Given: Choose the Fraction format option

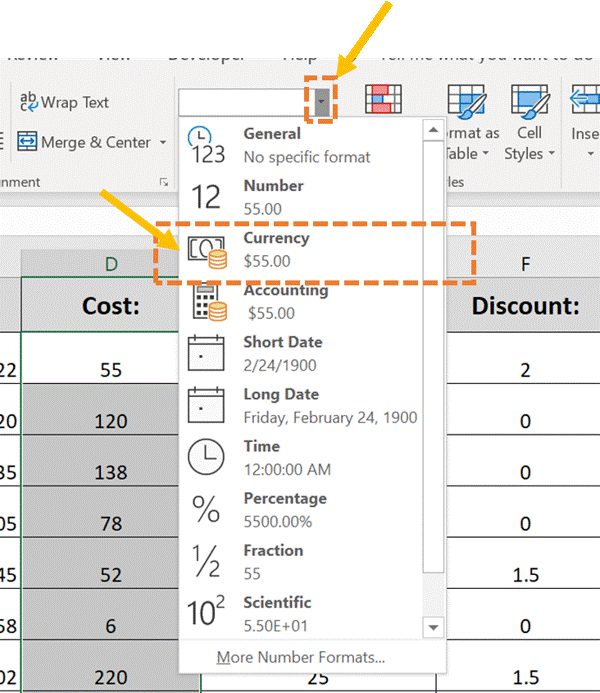Looking at the screenshot, I should pos(300,562).
